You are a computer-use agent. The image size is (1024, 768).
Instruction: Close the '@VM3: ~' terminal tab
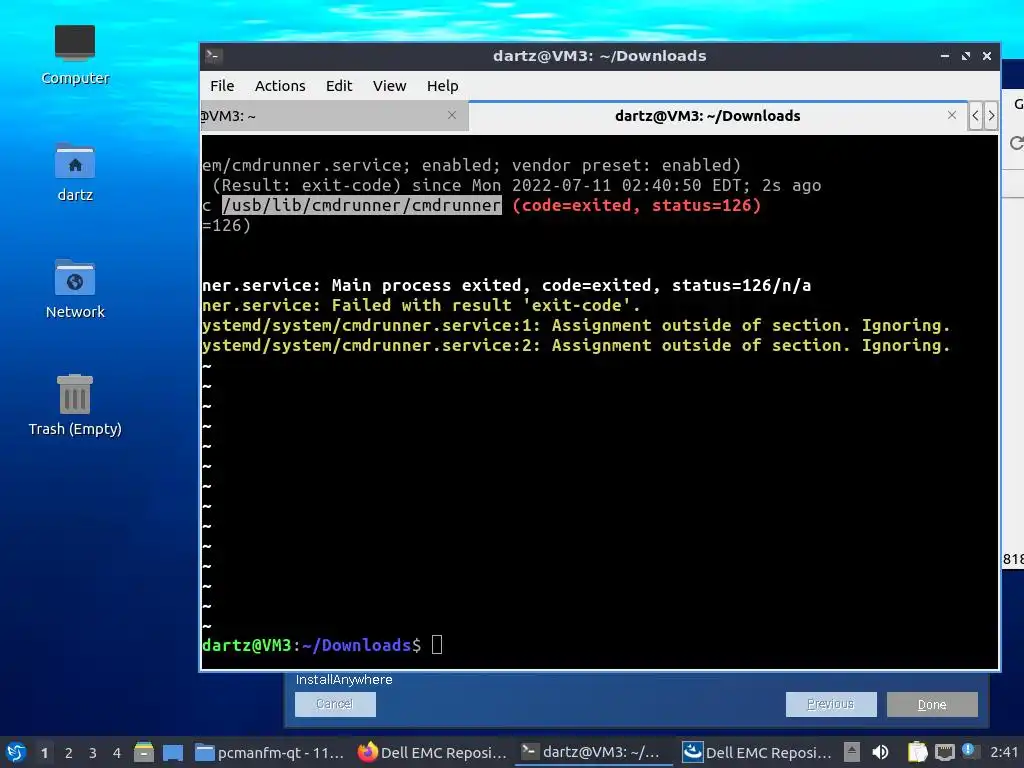coord(452,115)
